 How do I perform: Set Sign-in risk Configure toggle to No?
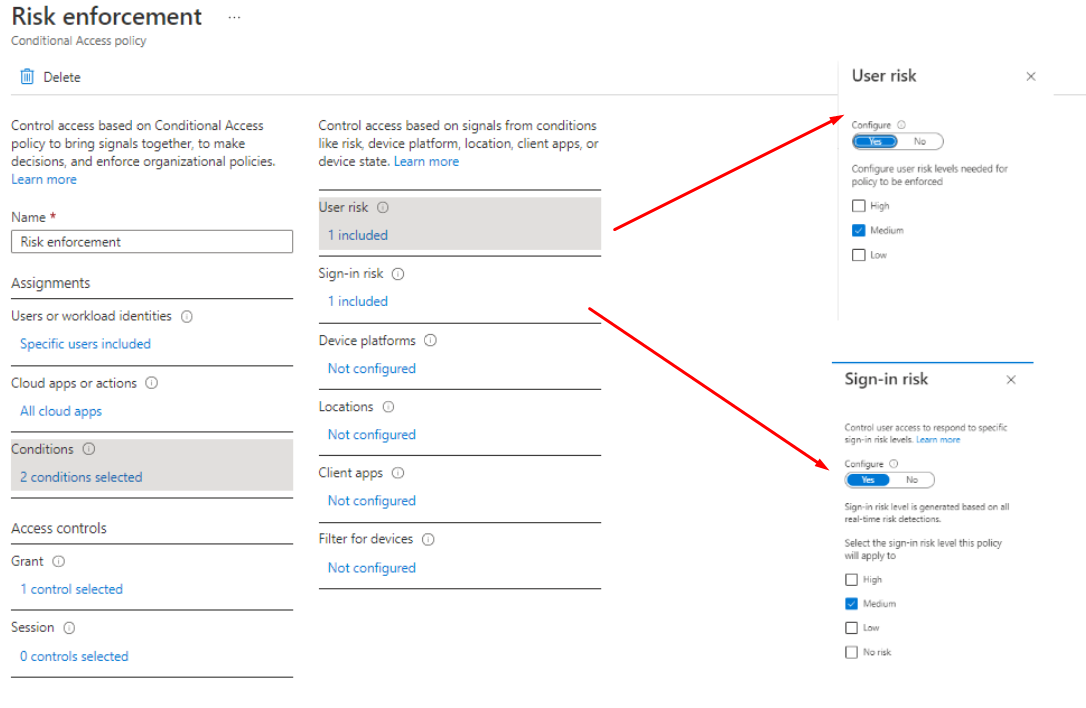coord(912,480)
